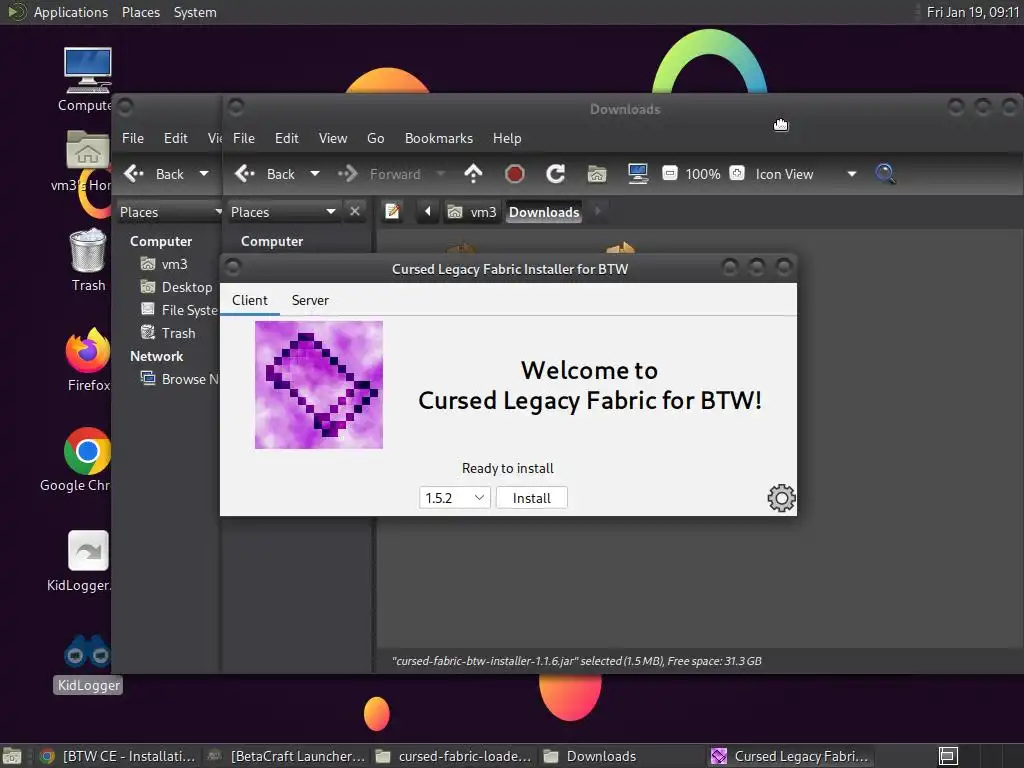Open the View menu in Downloads window
This screenshot has width=1024, height=768.
[x=332, y=138]
